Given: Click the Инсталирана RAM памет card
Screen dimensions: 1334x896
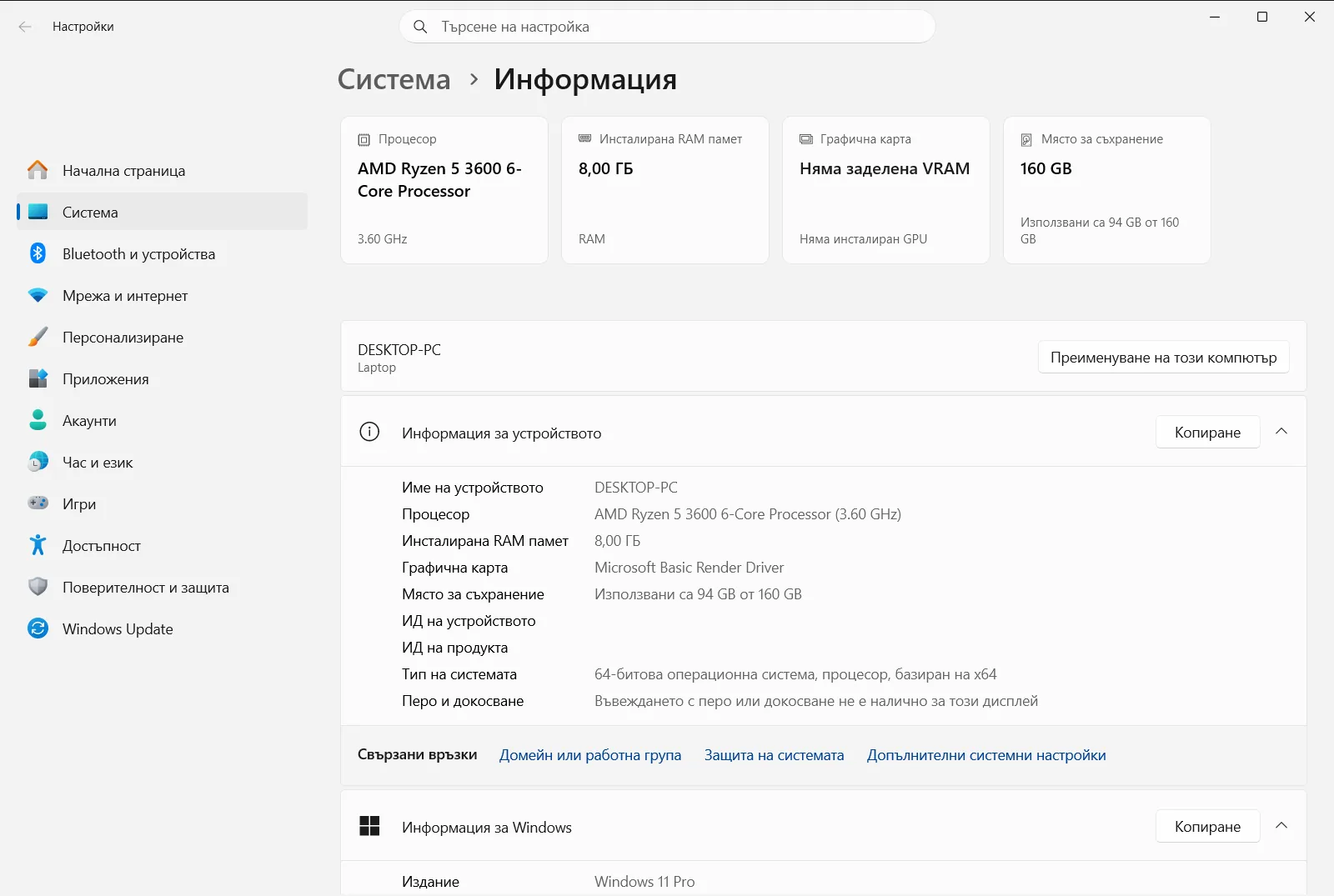Looking at the screenshot, I should pyautogui.click(x=665, y=190).
